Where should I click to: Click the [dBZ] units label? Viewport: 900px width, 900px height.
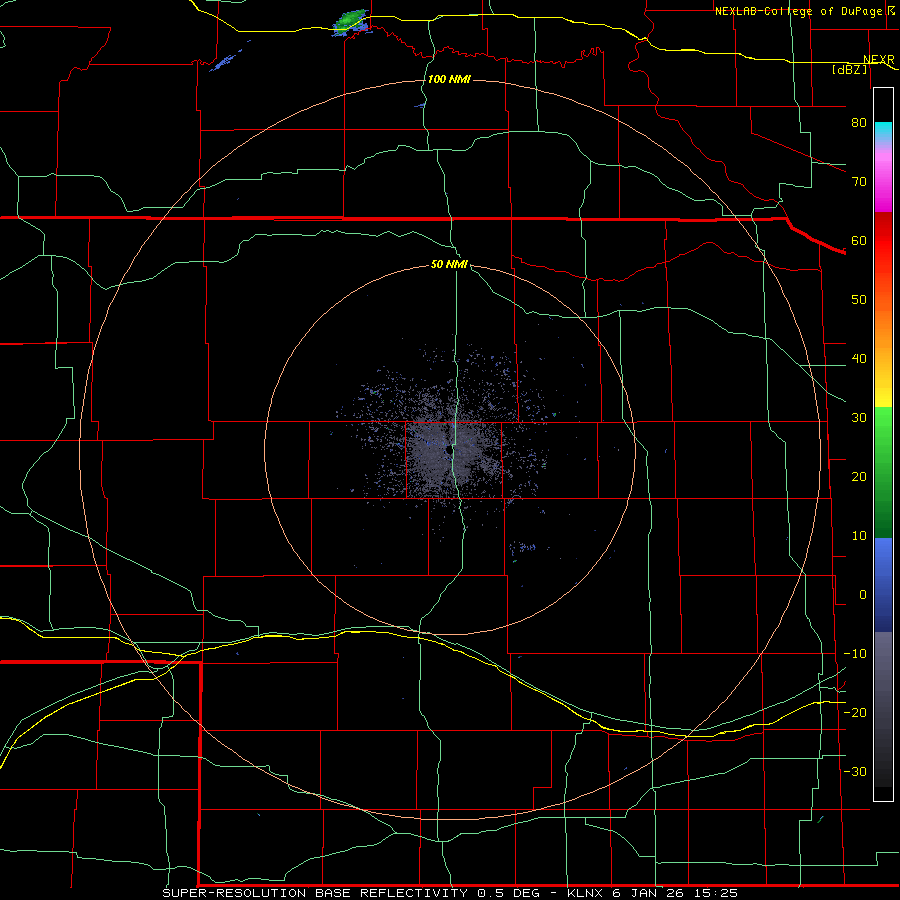click(849, 69)
